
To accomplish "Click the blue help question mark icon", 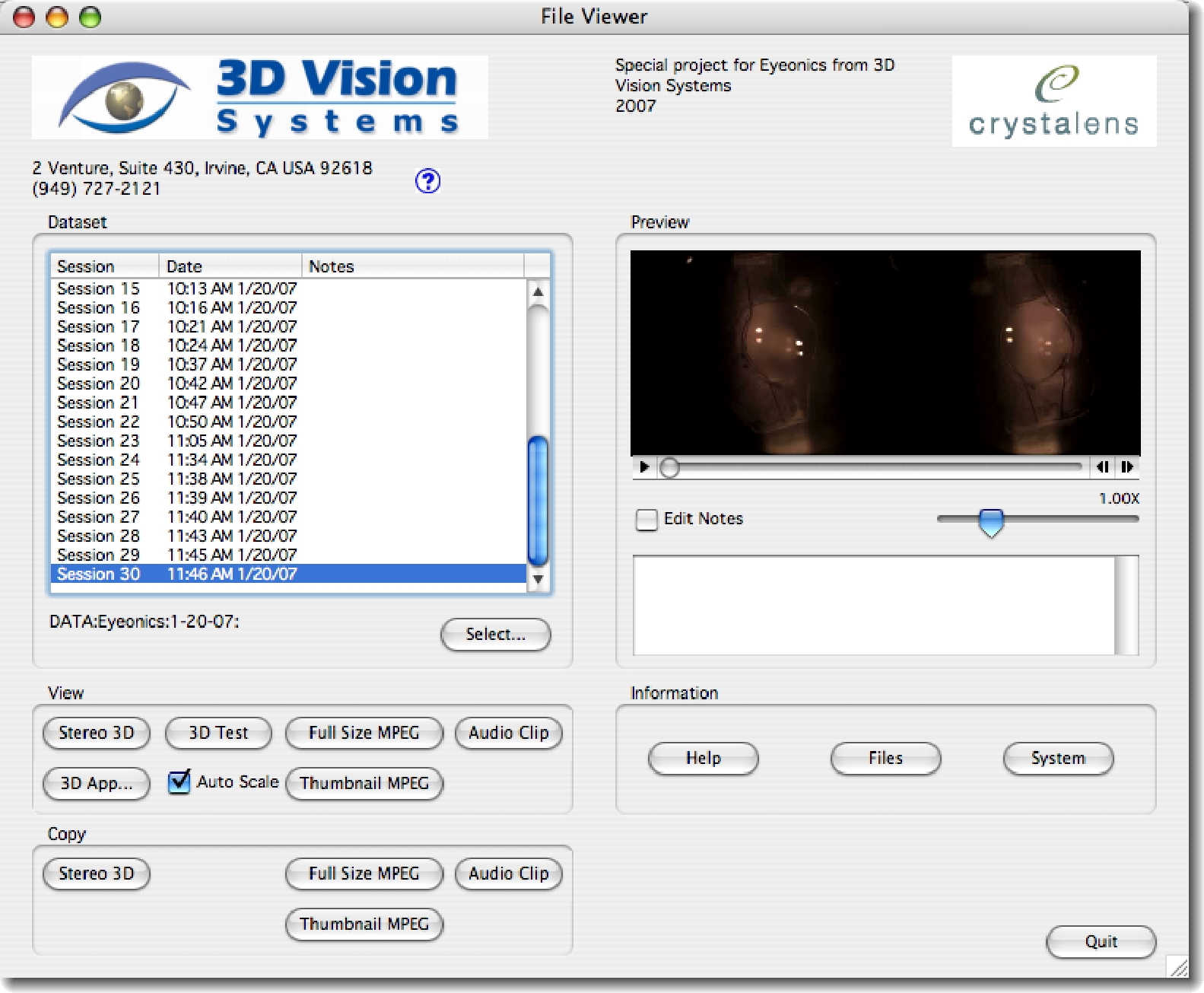I will [x=427, y=181].
